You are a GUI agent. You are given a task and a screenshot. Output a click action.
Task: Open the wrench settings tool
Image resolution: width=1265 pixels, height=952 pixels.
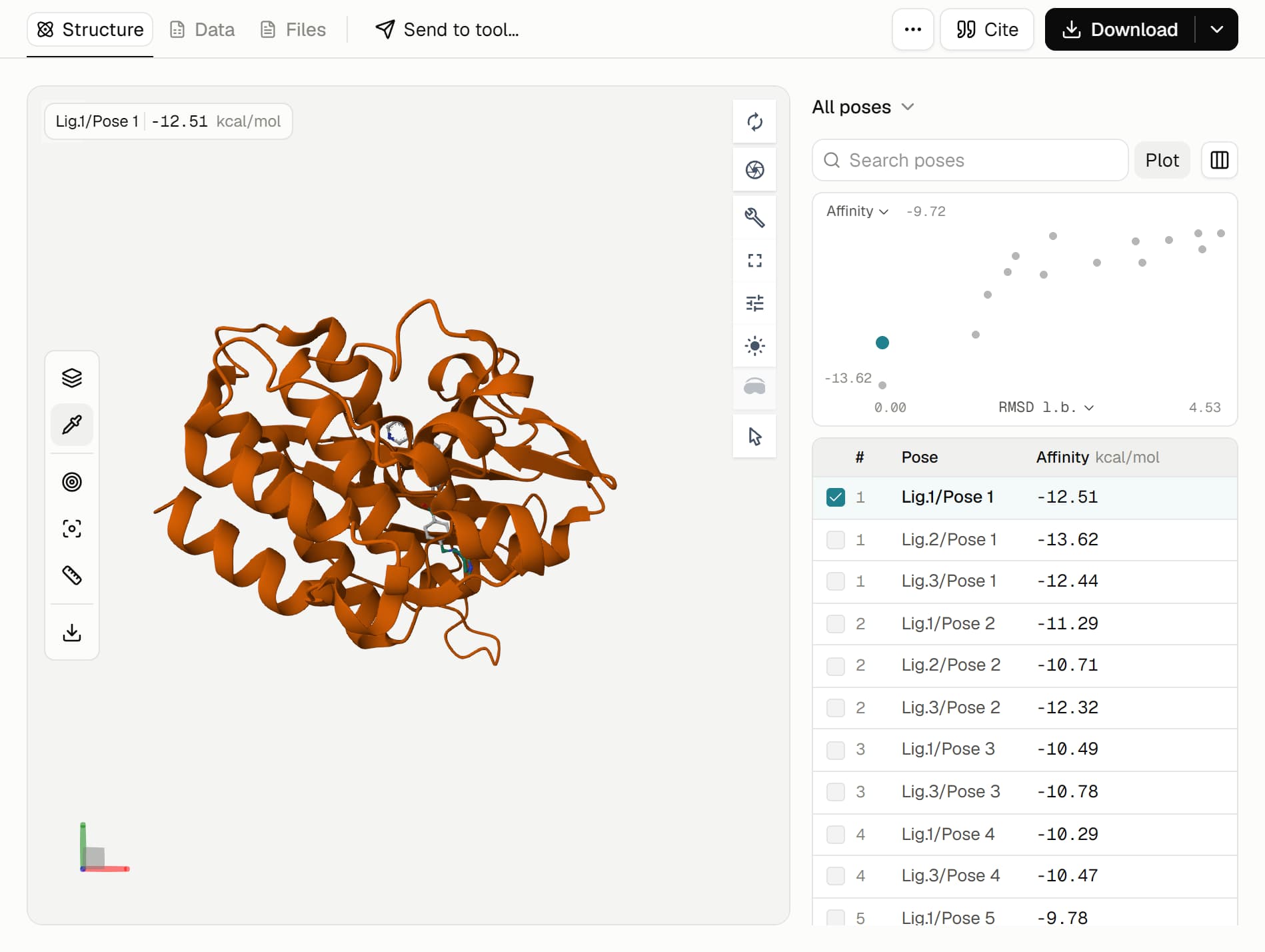754,217
